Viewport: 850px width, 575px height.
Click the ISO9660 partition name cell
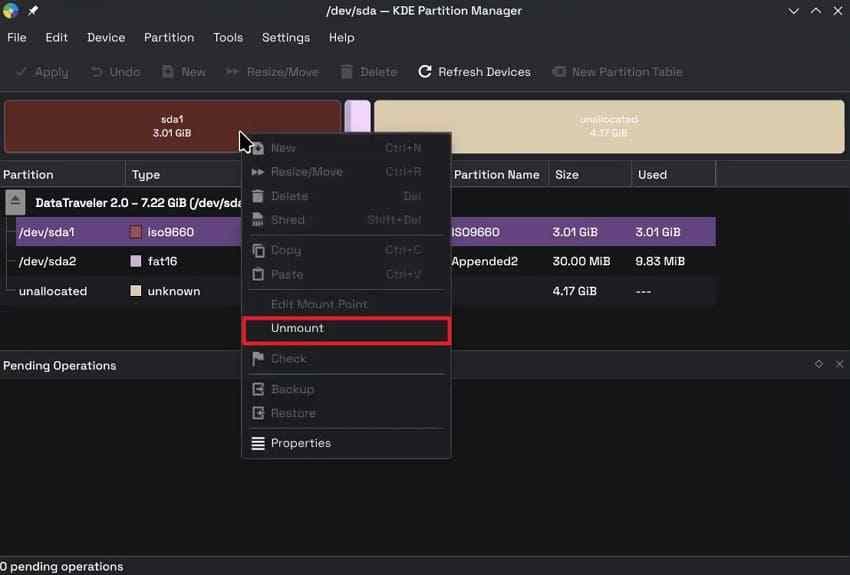(475, 232)
